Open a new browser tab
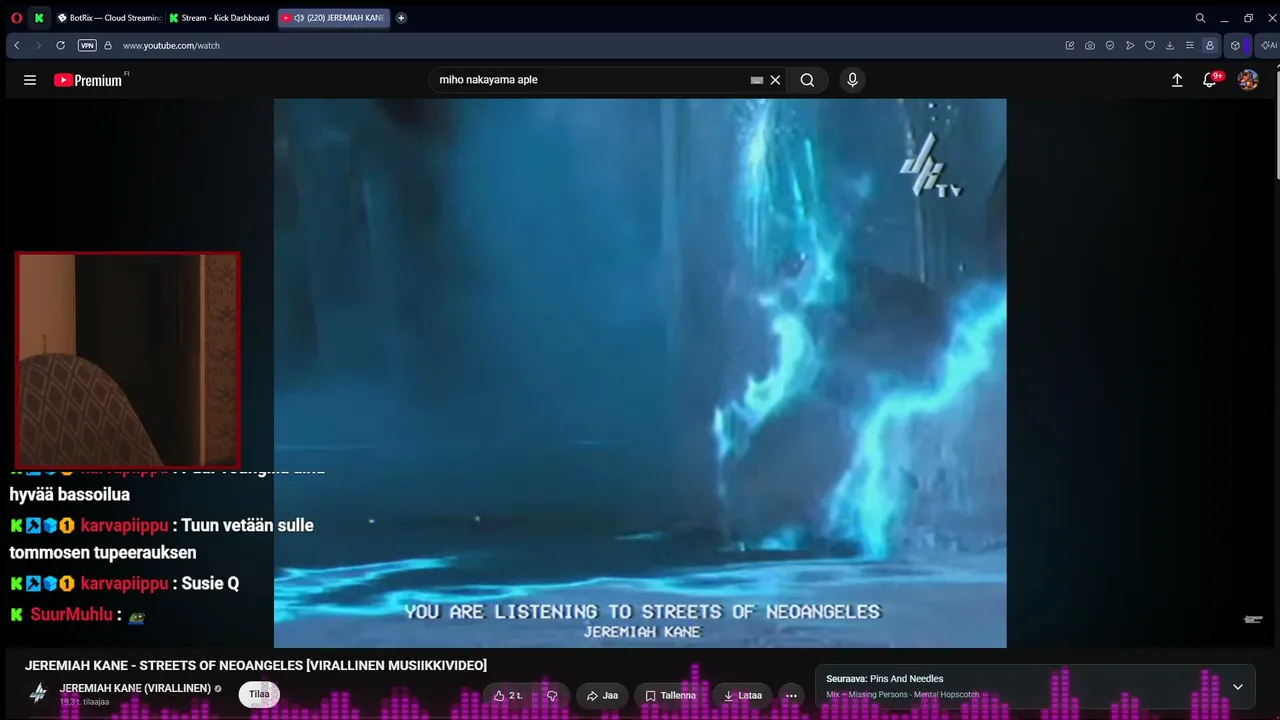Viewport: 1280px width, 720px height. pyautogui.click(x=401, y=18)
